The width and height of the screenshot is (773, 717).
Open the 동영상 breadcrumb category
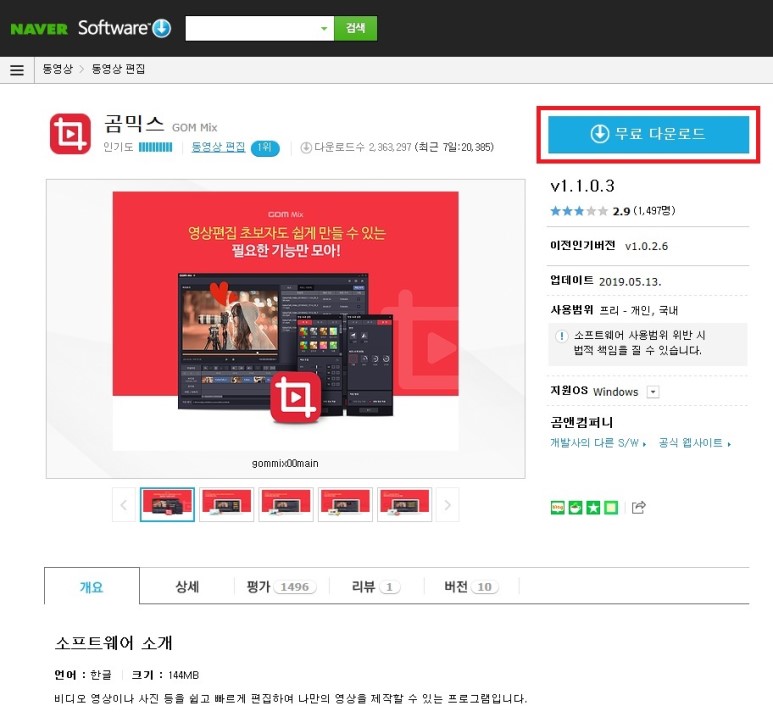57,69
